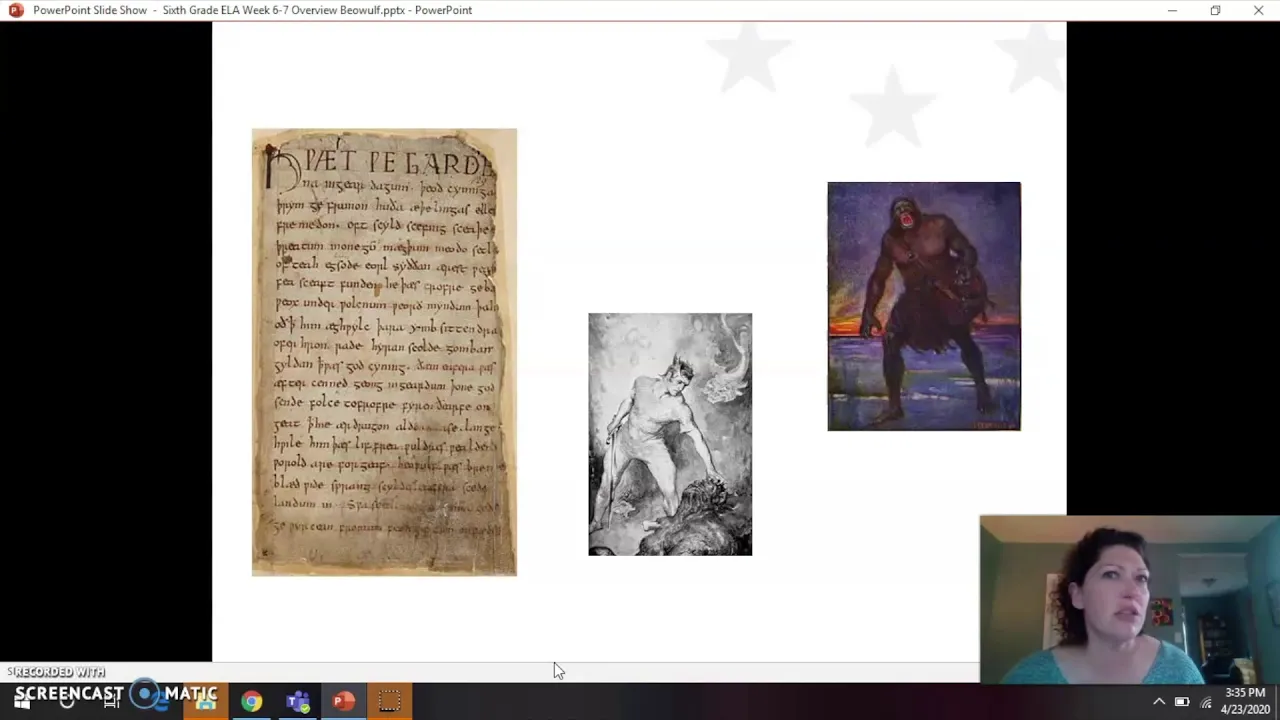
Task: Click the Beowulf manuscript image
Action: point(384,352)
